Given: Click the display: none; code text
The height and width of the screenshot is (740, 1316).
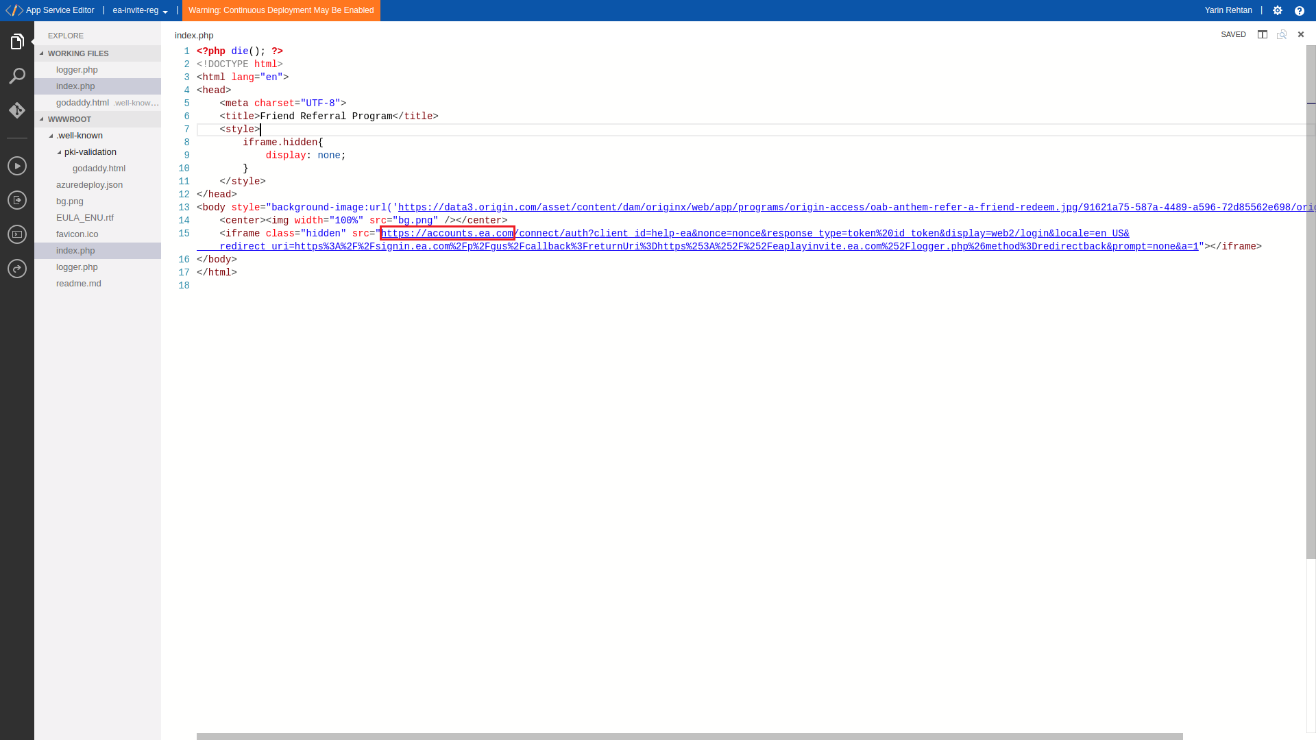Looking at the screenshot, I should [306, 155].
